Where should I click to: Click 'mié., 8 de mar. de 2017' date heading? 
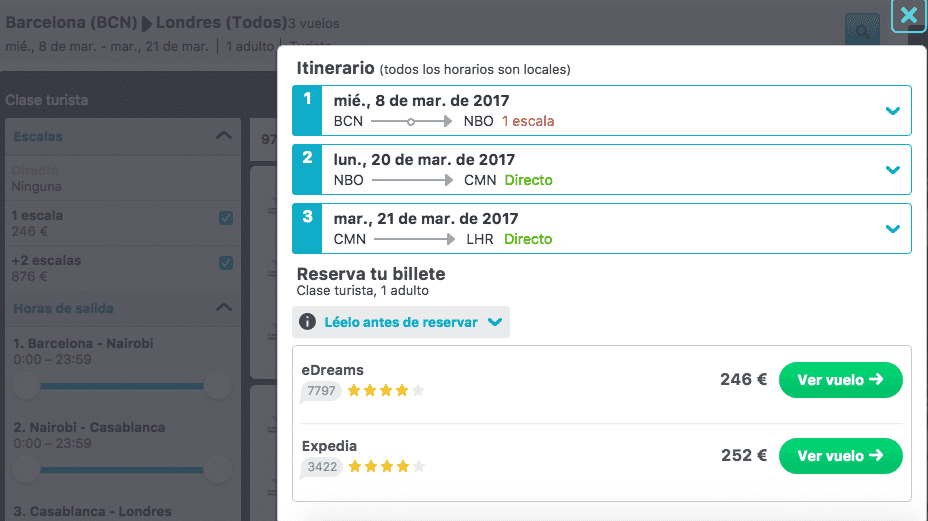coord(421,101)
